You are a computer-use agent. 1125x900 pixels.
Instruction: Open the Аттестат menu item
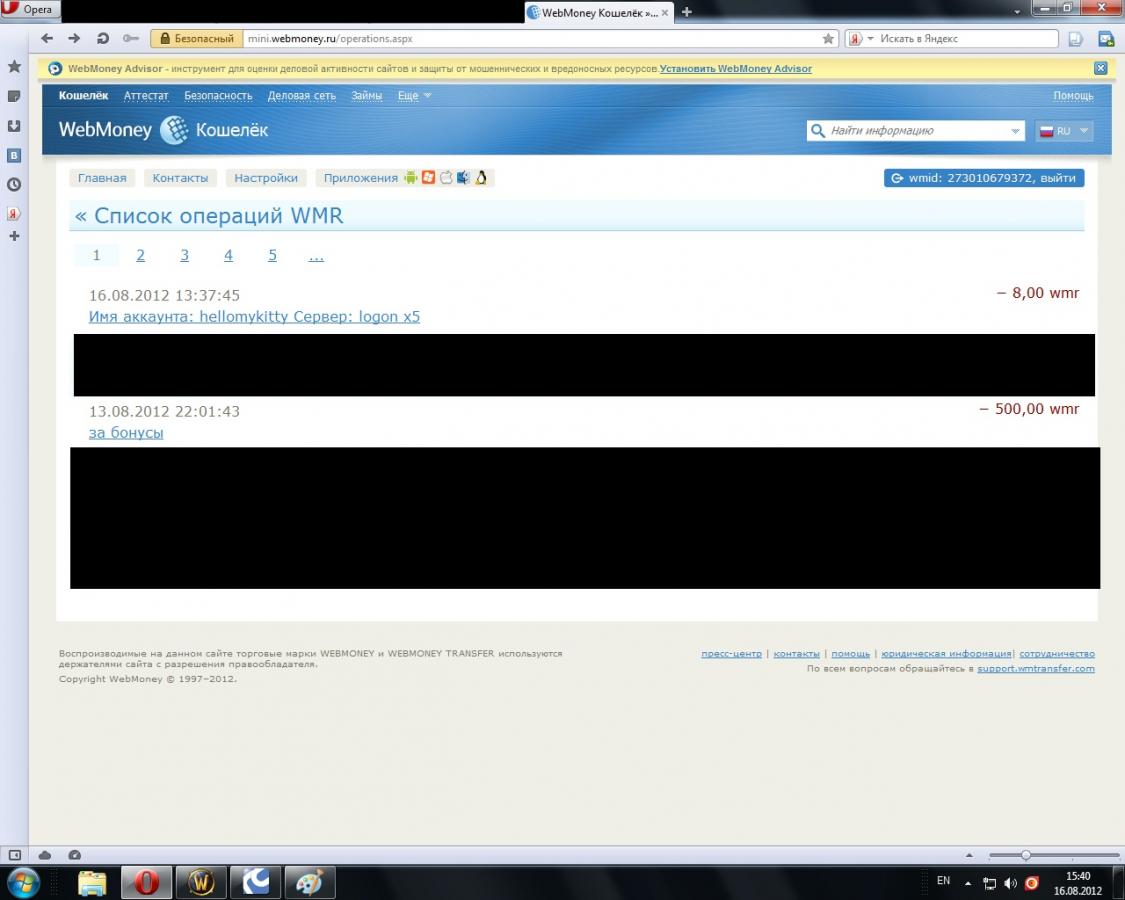[146, 96]
